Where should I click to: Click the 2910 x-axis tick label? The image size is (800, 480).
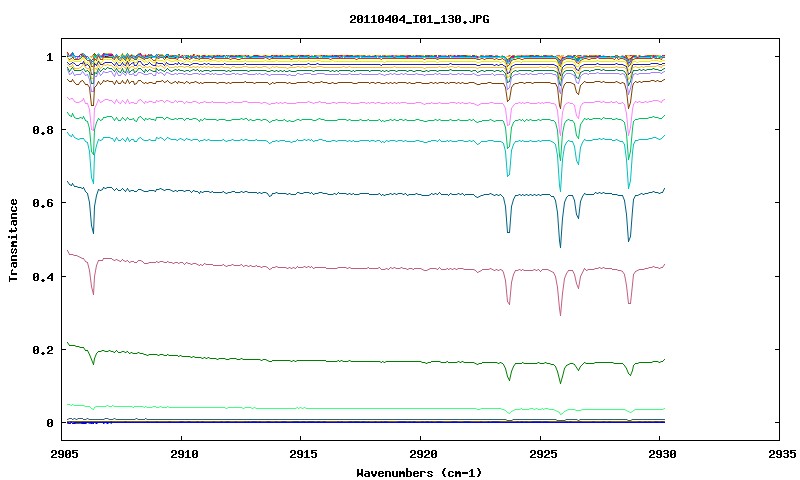(x=185, y=454)
